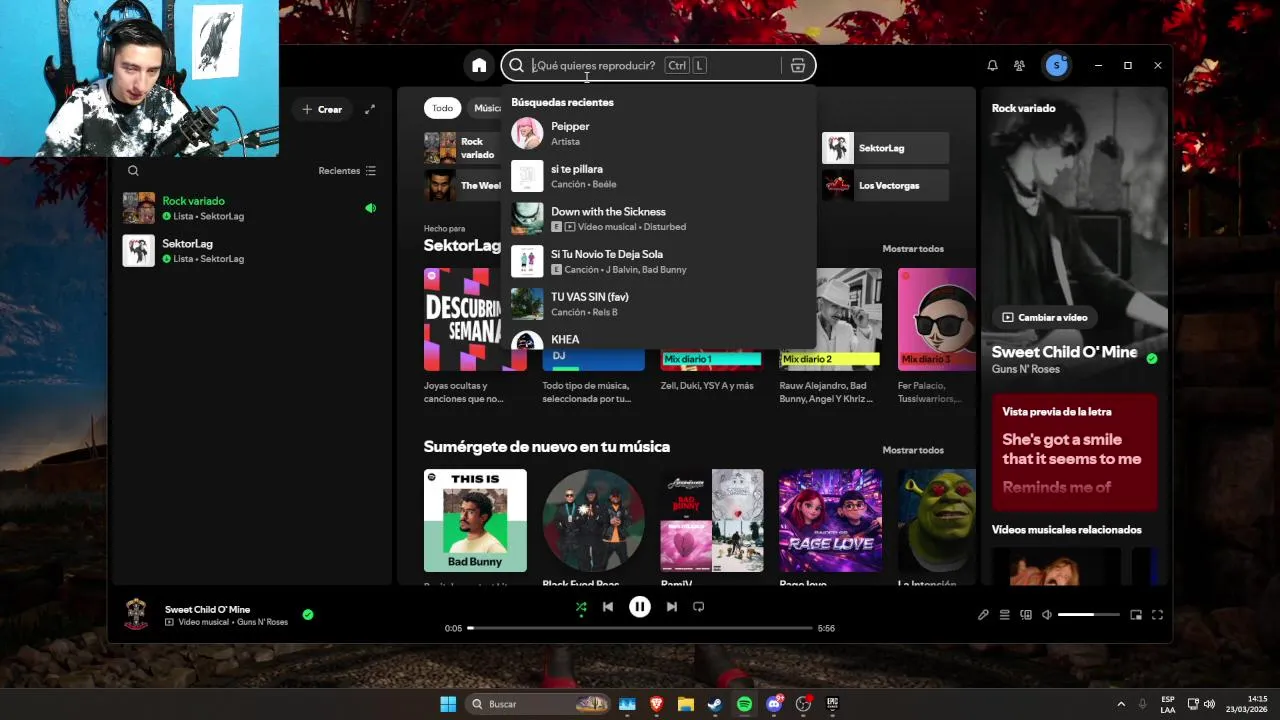1280x720 pixels.
Task: Toggle lyrics microphone icon
Action: coord(983,615)
